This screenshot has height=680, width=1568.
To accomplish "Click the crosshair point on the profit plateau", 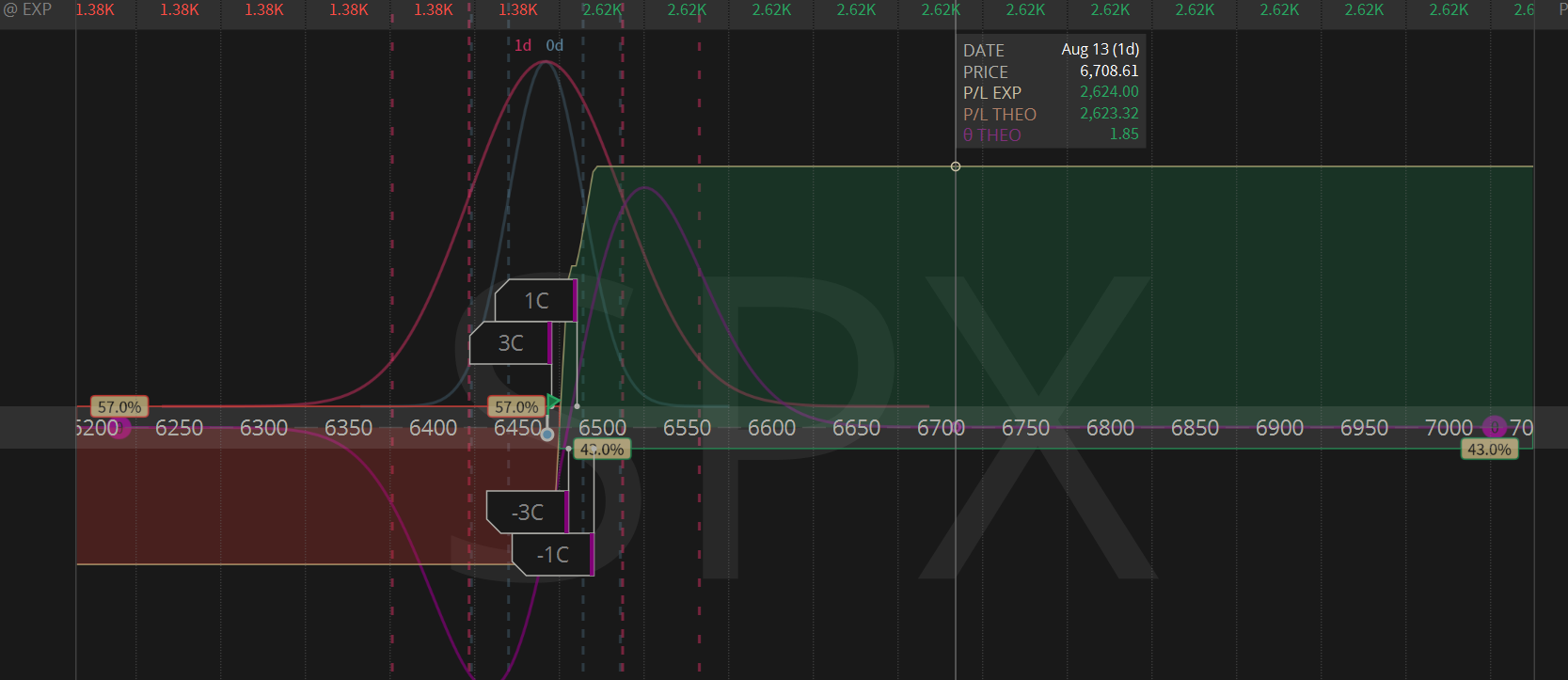I will point(956,166).
